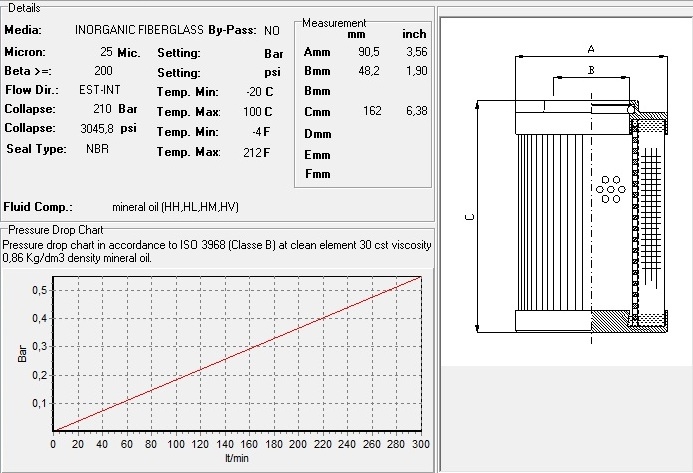Click the Media value INORGANIC FIBERGLASS
This screenshot has width=693, height=473.
point(139,30)
